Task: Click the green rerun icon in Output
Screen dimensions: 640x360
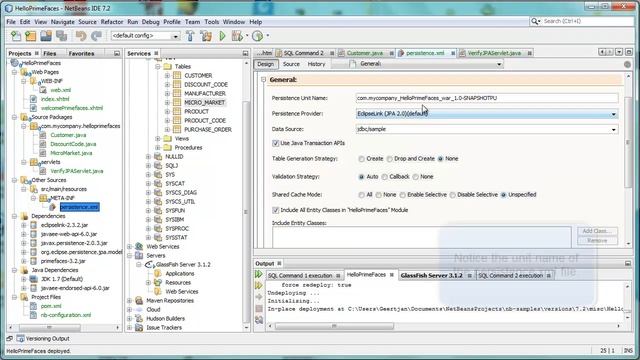Action: (x=259, y=274)
